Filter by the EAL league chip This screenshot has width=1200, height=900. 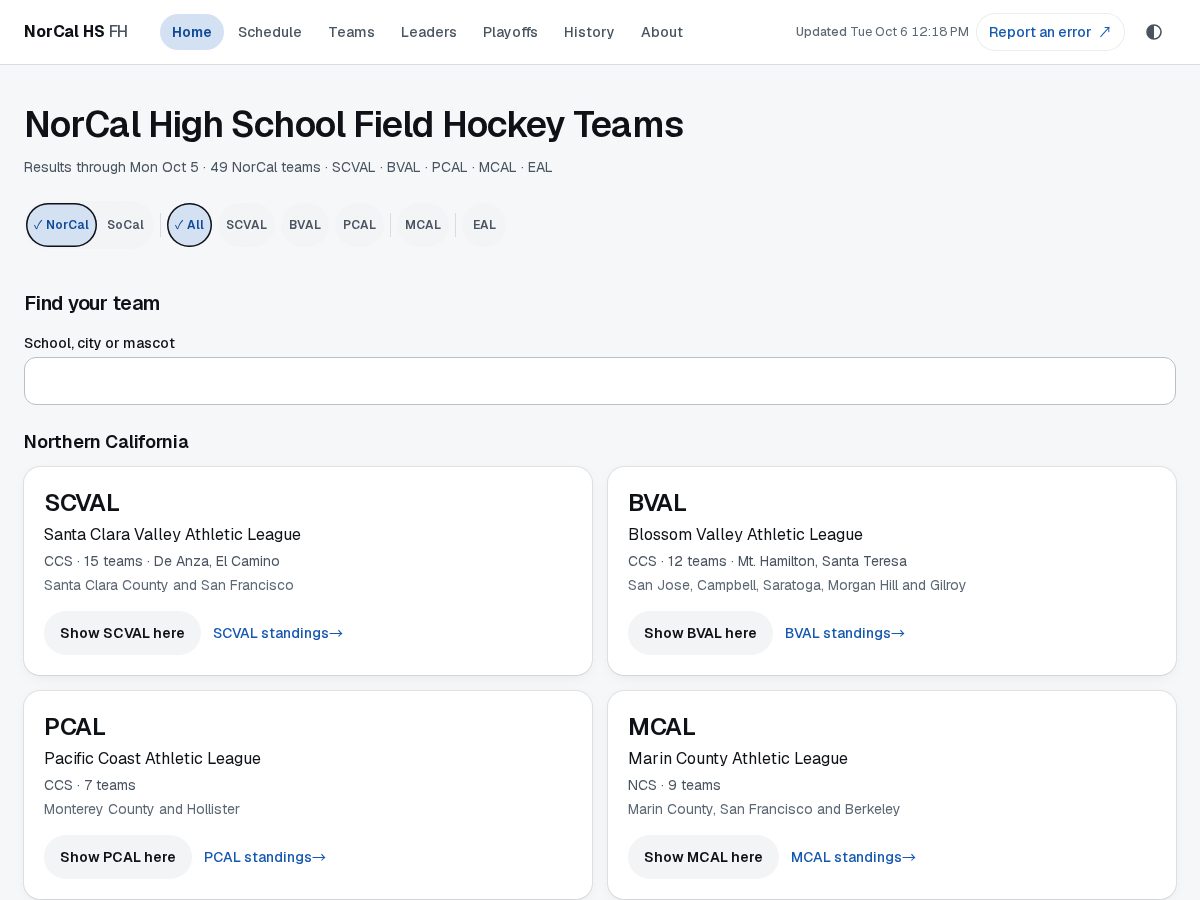click(484, 225)
